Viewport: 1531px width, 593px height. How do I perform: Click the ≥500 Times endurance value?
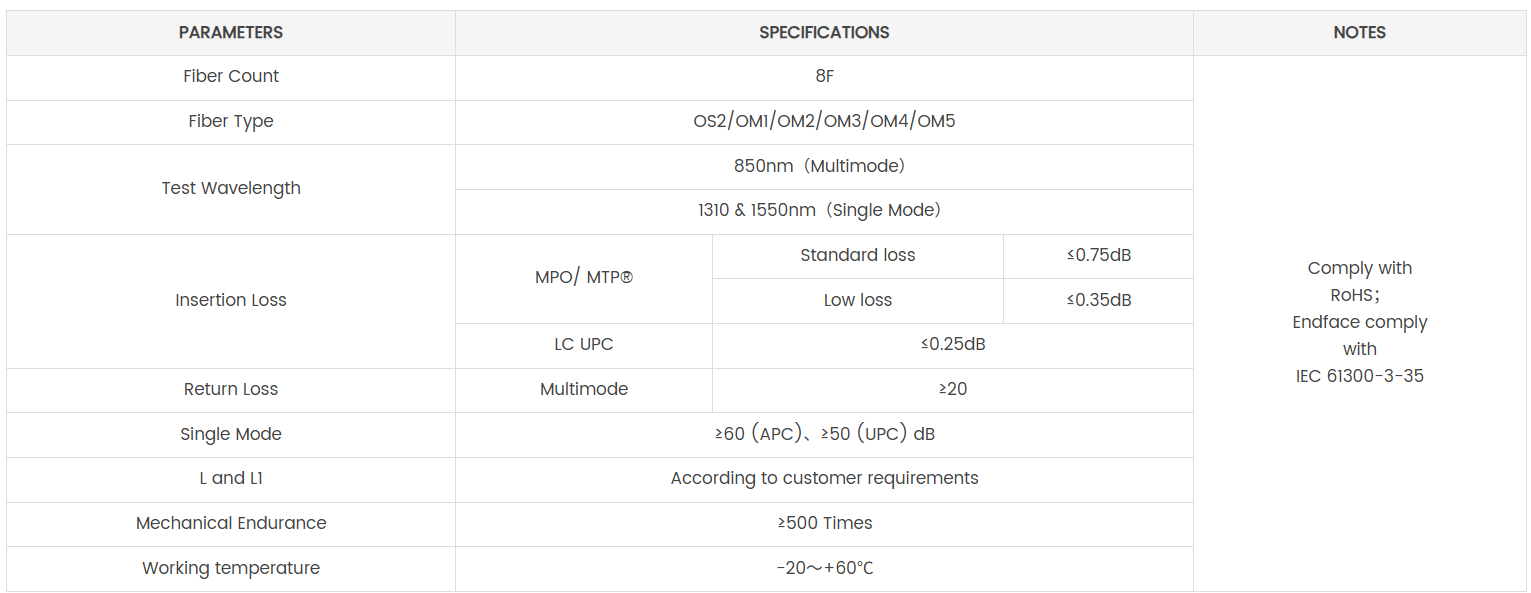pyautogui.click(x=824, y=524)
